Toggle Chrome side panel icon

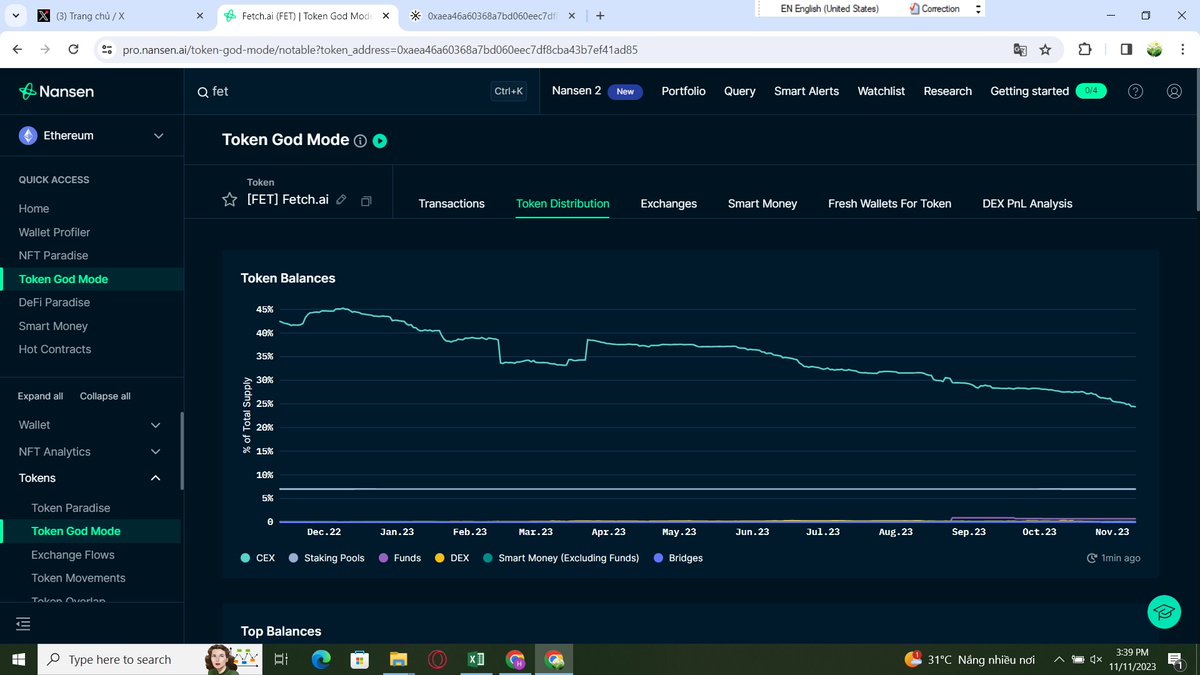1126,49
